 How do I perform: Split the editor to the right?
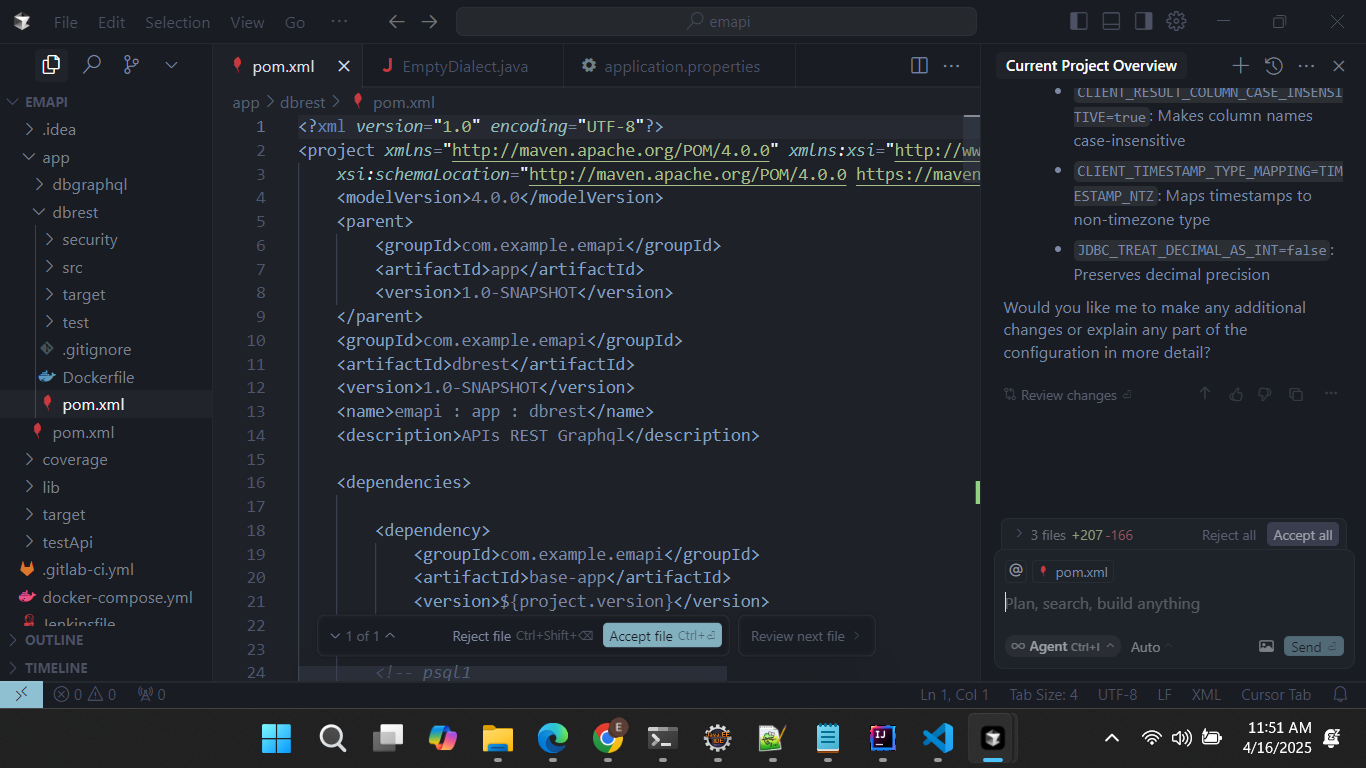[x=919, y=66]
